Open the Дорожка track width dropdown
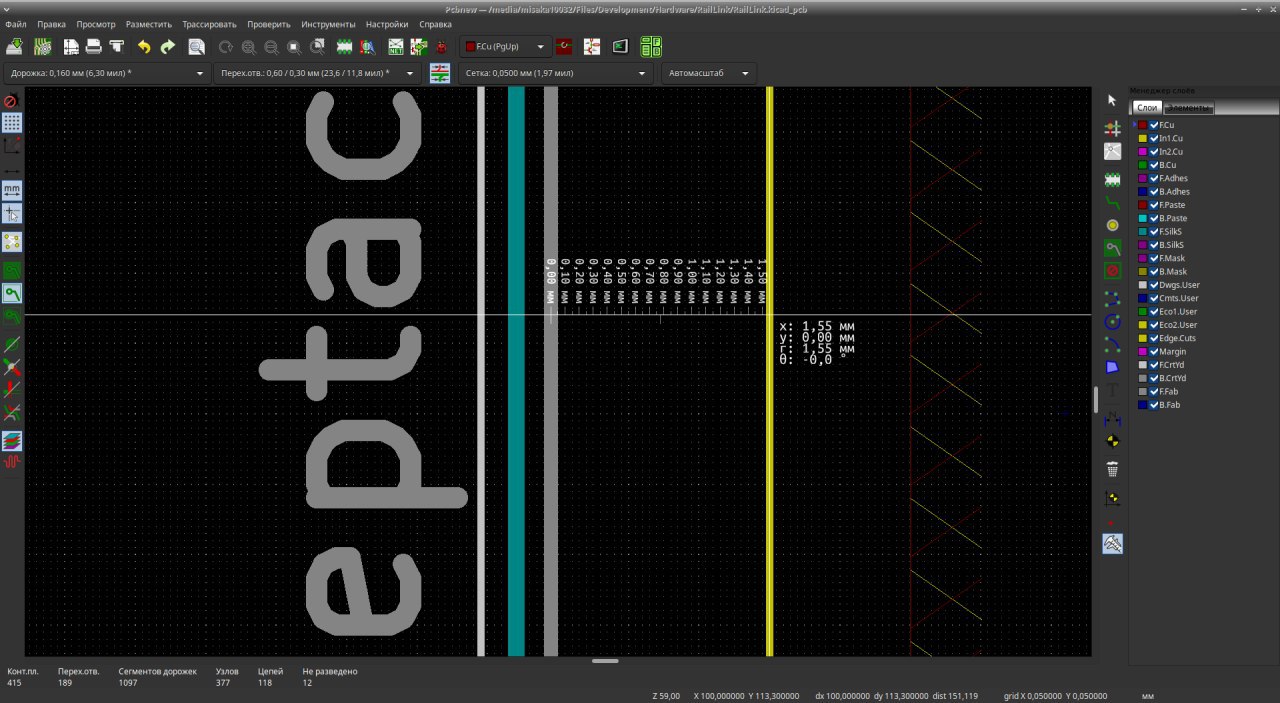Image resolution: width=1280 pixels, height=703 pixels. [105, 73]
